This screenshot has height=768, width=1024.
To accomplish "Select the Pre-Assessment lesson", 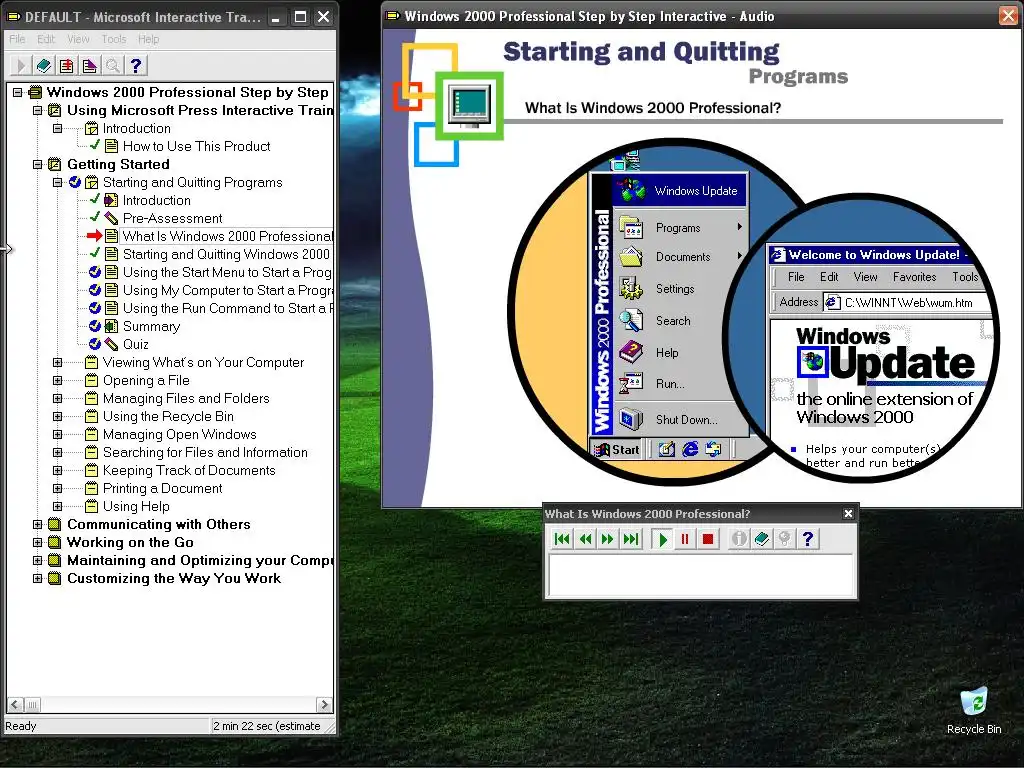I will pyautogui.click(x=172, y=218).
